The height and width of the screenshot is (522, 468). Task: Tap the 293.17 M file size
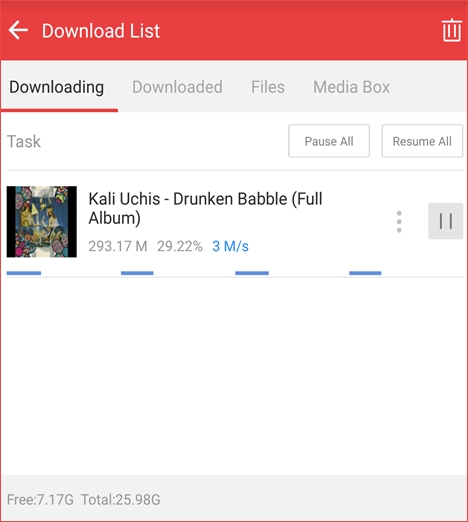(118, 247)
